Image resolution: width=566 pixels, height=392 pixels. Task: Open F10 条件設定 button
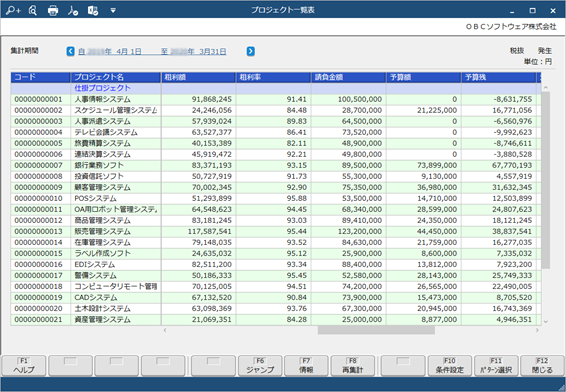[x=449, y=366]
